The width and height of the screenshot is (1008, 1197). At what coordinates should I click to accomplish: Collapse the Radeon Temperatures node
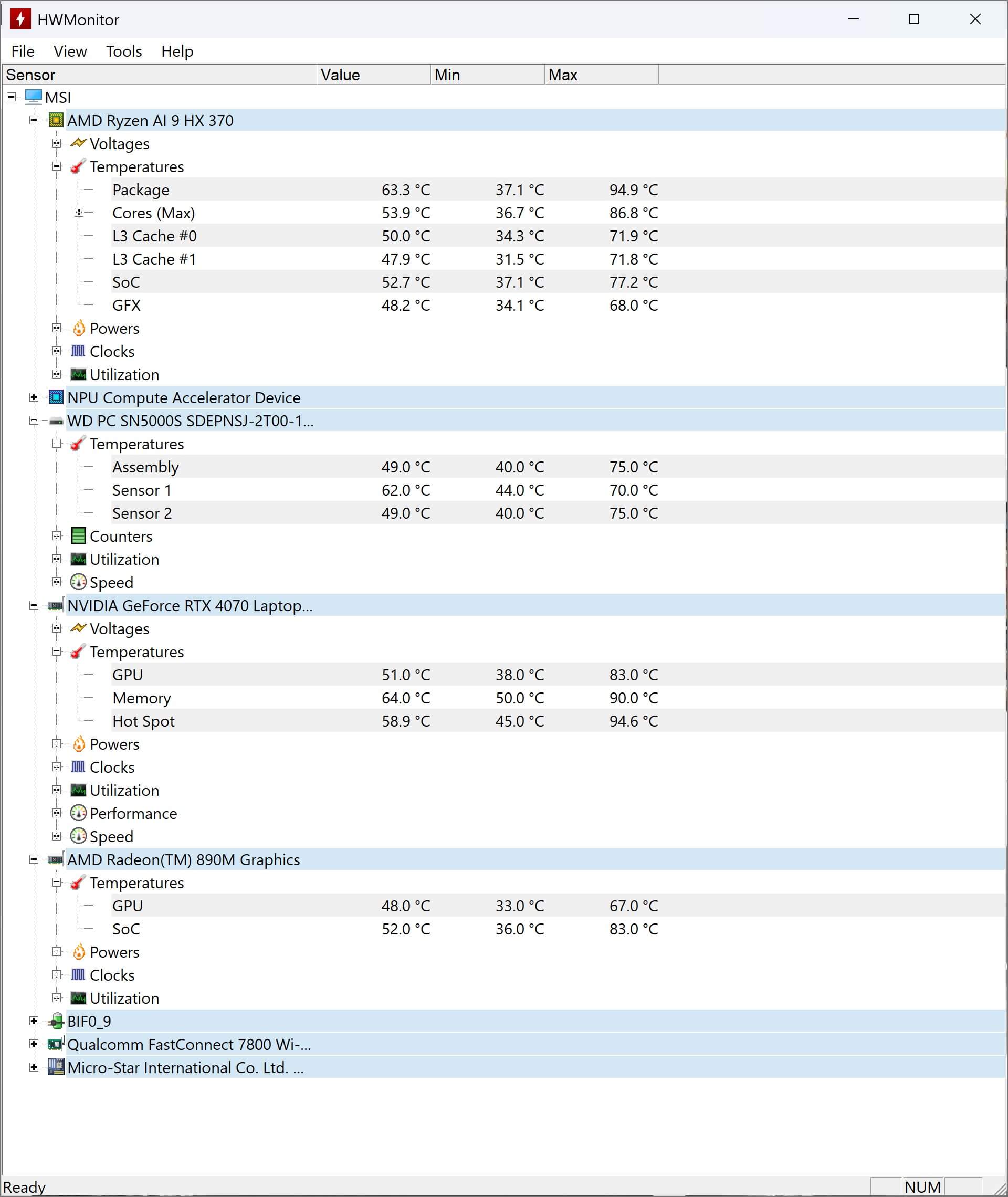(x=56, y=882)
